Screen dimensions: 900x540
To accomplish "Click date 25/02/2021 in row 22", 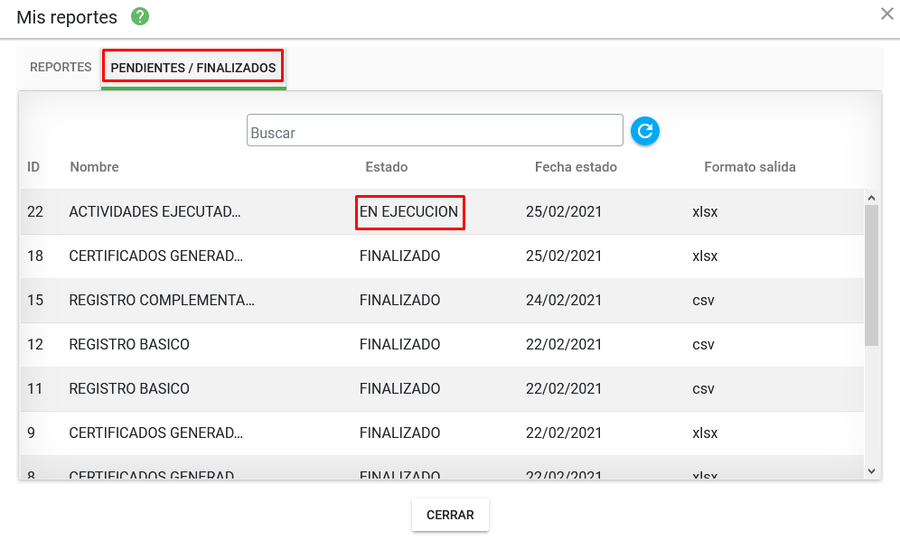I will point(564,212).
